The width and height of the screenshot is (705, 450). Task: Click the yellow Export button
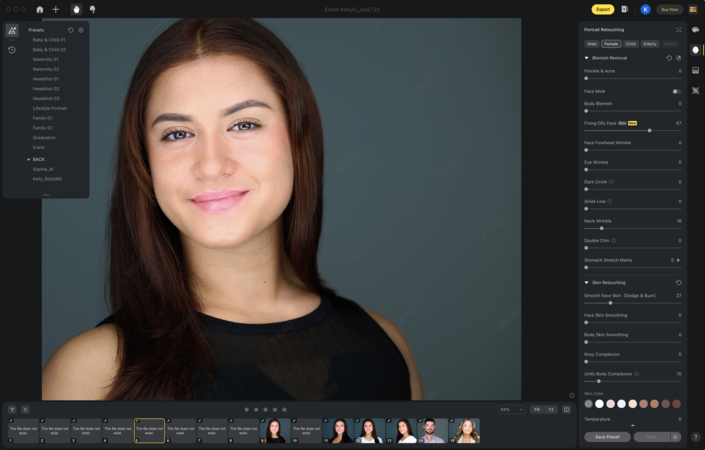pos(603,9)
